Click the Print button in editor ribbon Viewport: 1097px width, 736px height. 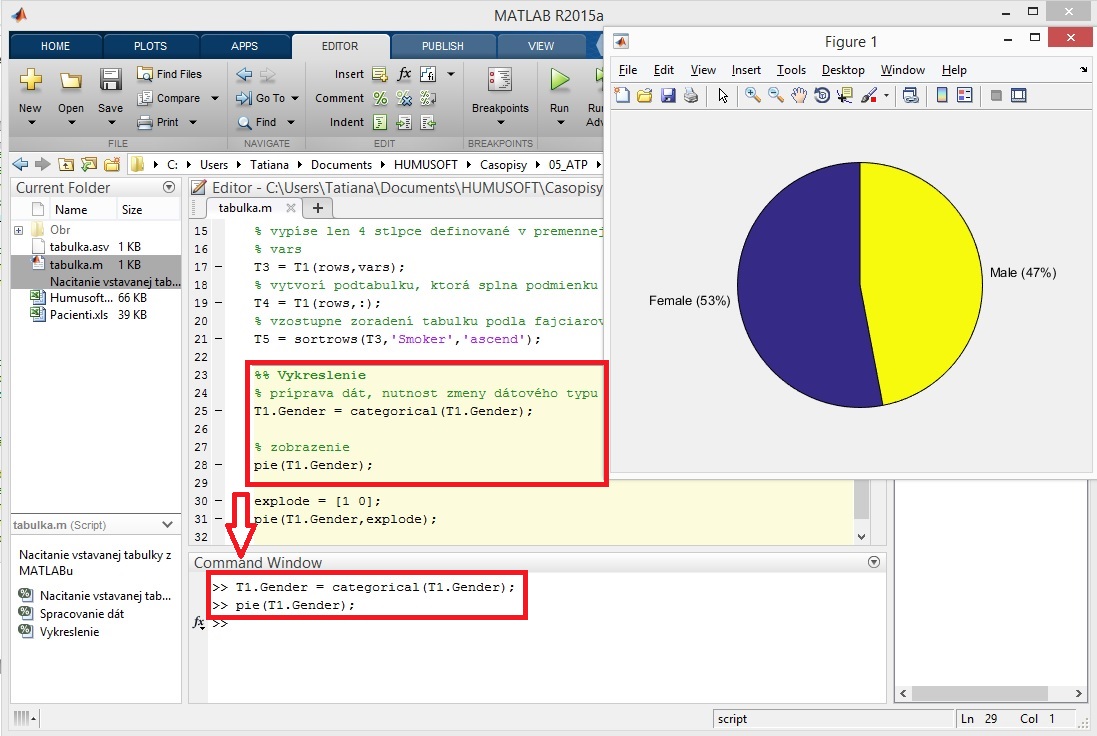(x=158, y=122)
